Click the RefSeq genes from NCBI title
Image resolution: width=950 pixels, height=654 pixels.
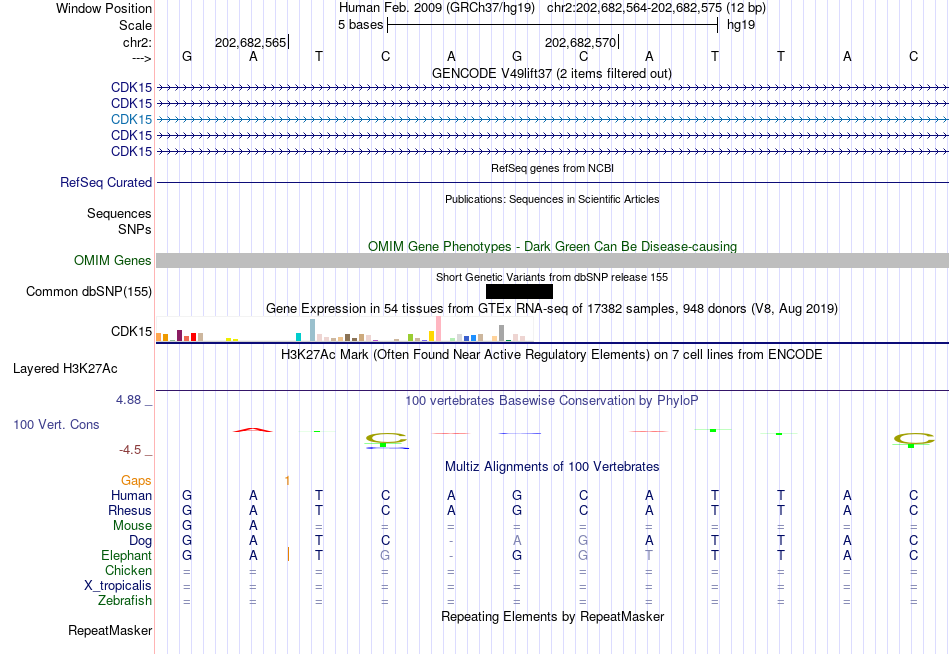pos(553,168)
